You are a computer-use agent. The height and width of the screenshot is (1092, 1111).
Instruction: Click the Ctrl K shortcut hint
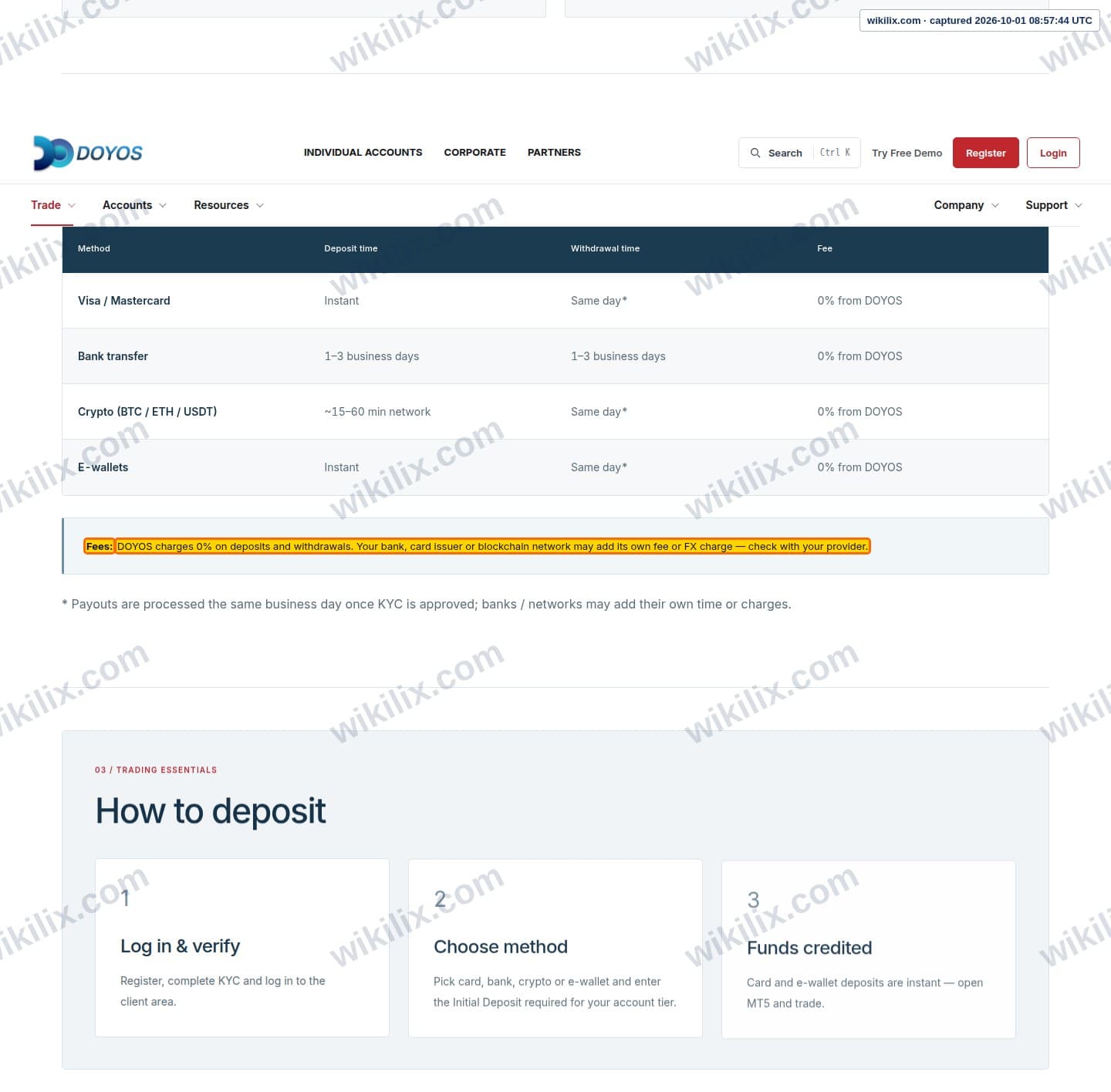coord(835,153)
